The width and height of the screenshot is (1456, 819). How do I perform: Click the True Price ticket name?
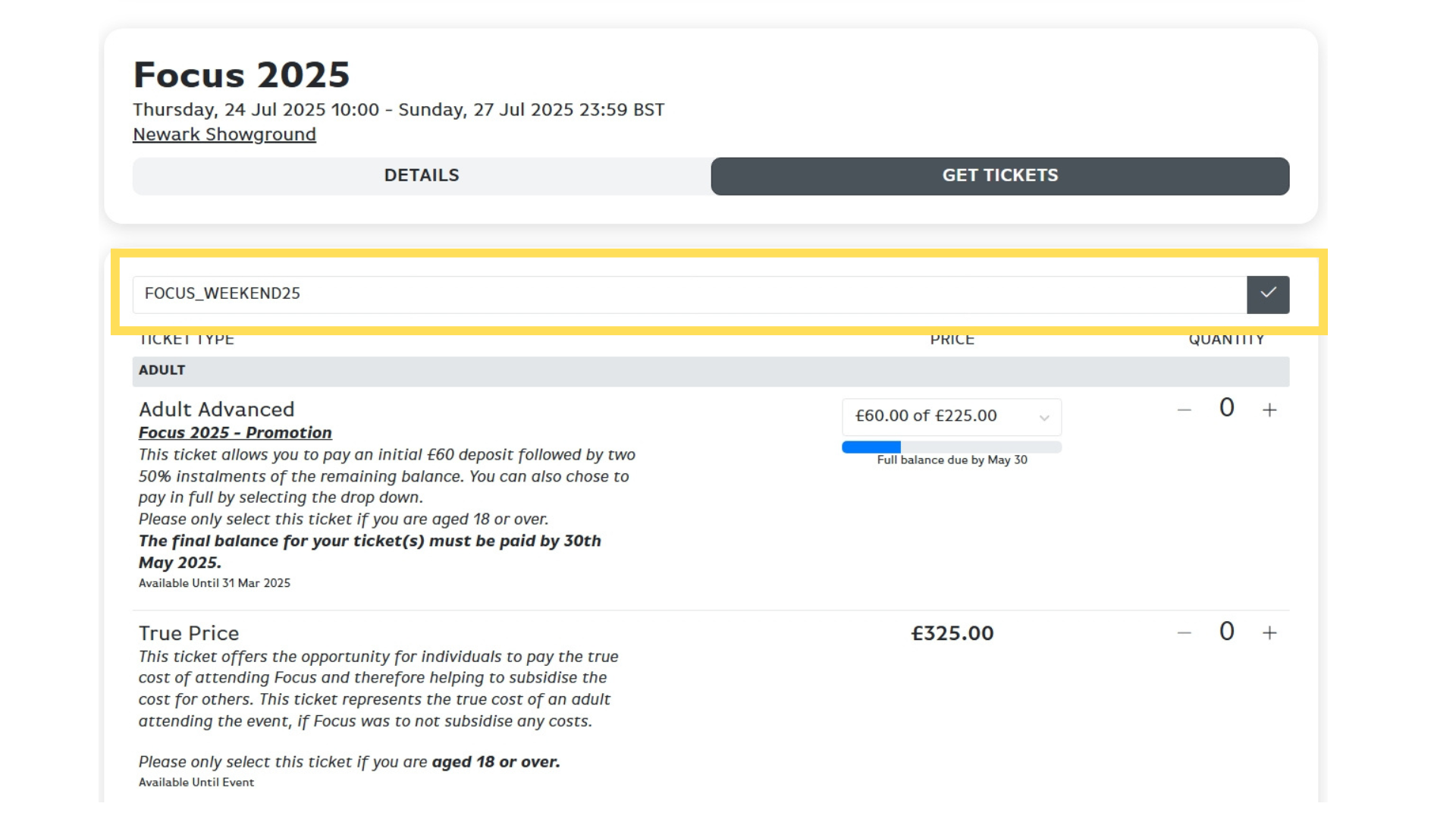point(189,633)
